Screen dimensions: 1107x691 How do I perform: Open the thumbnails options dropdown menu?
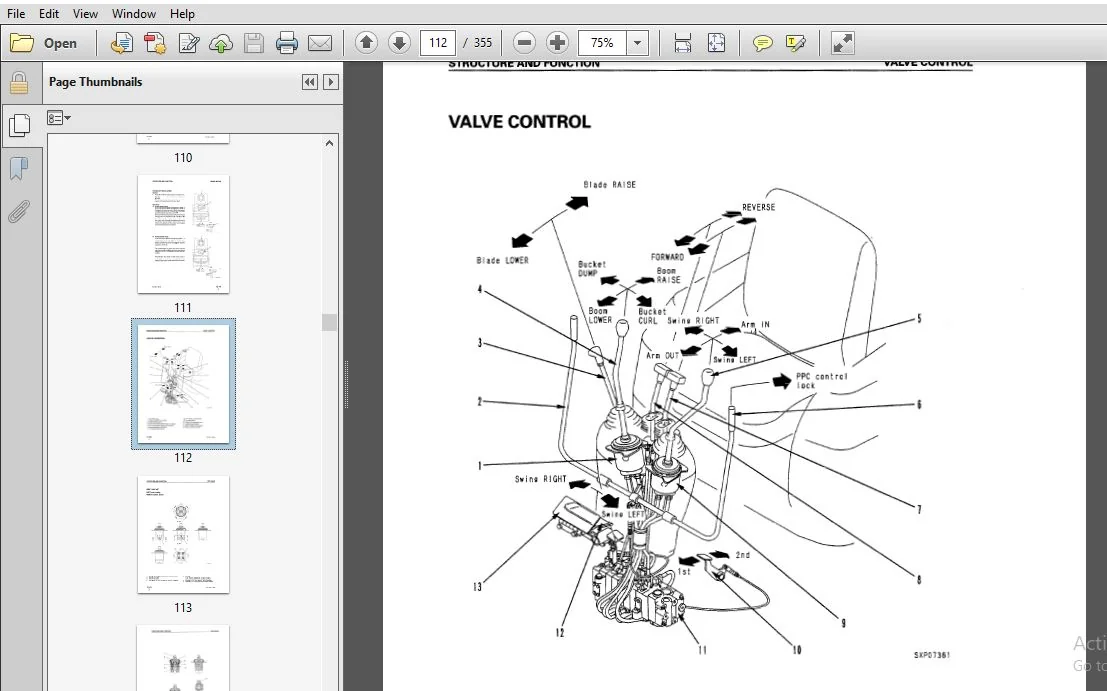pos(59,118)
